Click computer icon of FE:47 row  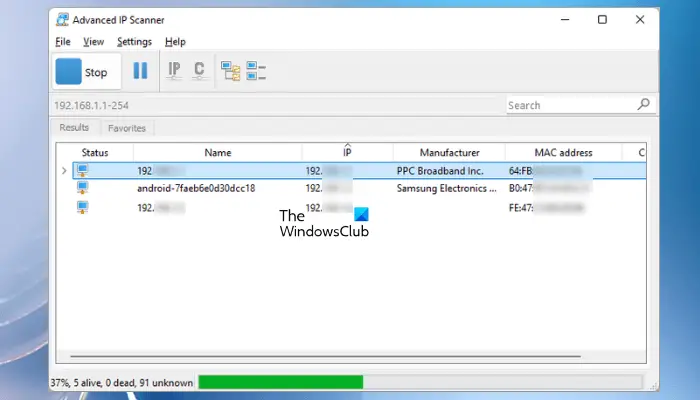[x=82, y=208]
